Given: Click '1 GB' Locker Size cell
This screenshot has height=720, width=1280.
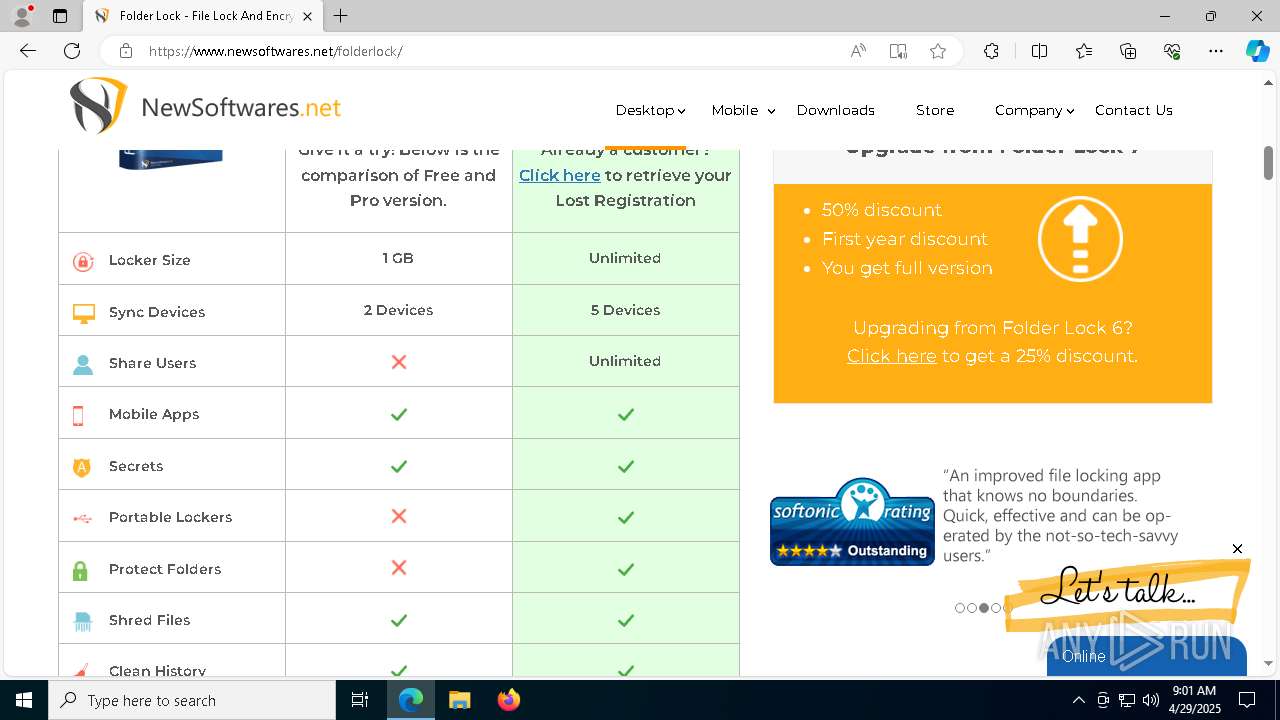Looking at the screenshot, I should (x=398, y=258).
